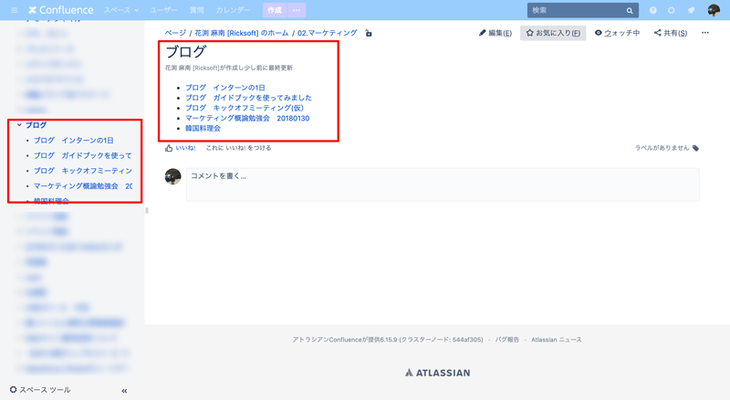This screenshot has width=730, height=400.
Task: Select ブログ キックオフミーティン in sidebar tree
Action: point(83,171)
